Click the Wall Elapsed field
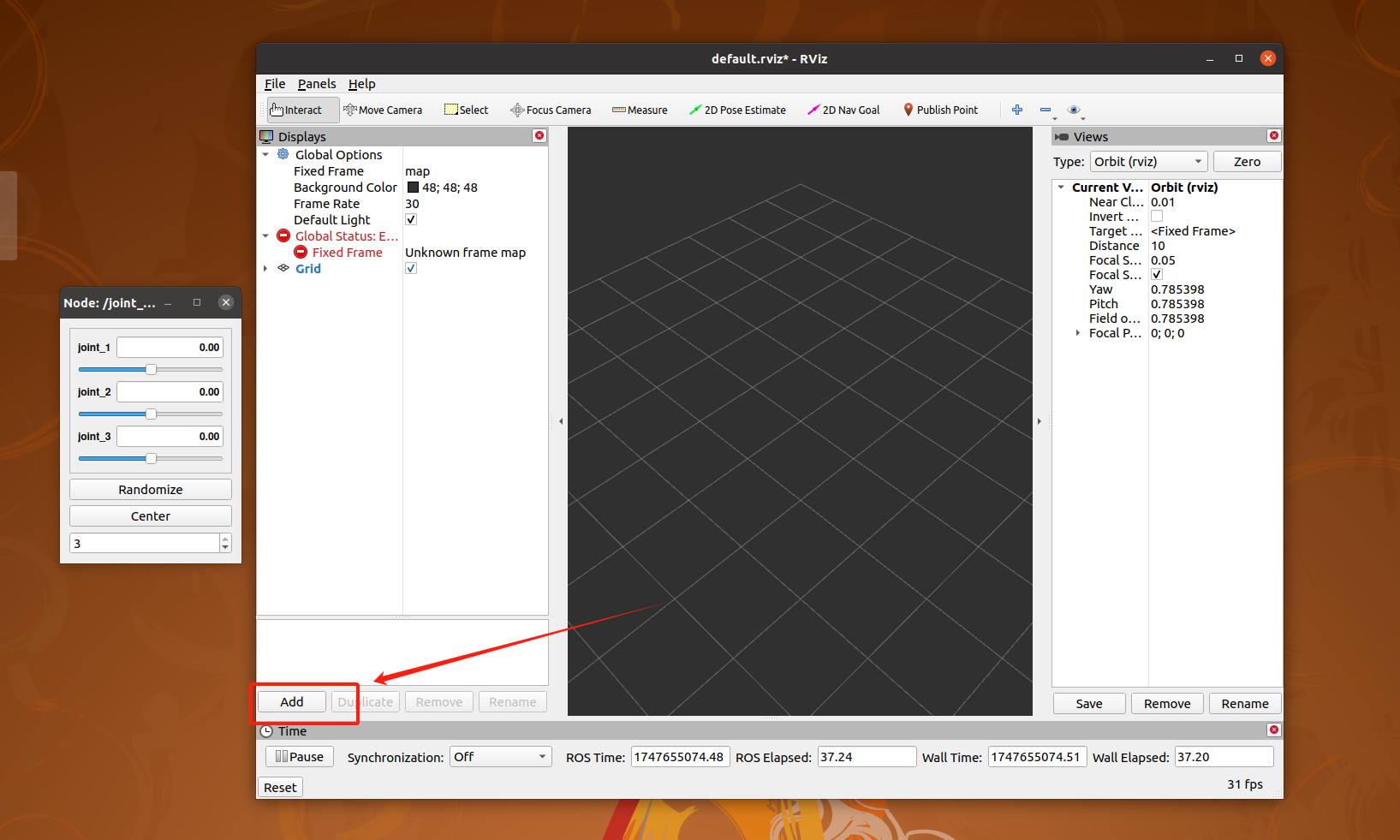 (1224, 756)
